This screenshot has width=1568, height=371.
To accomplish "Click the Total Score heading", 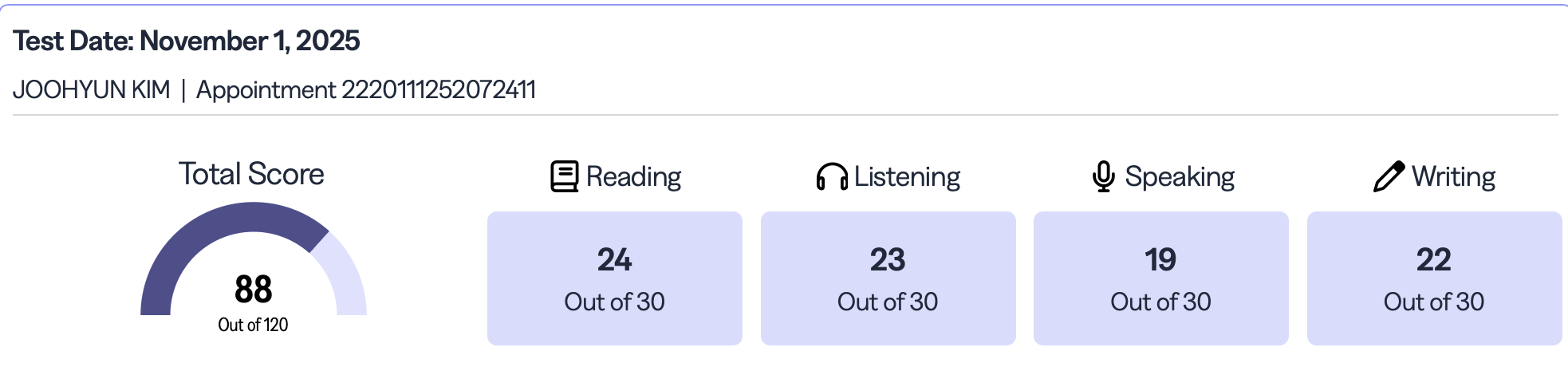I will [x=251, y=174].
